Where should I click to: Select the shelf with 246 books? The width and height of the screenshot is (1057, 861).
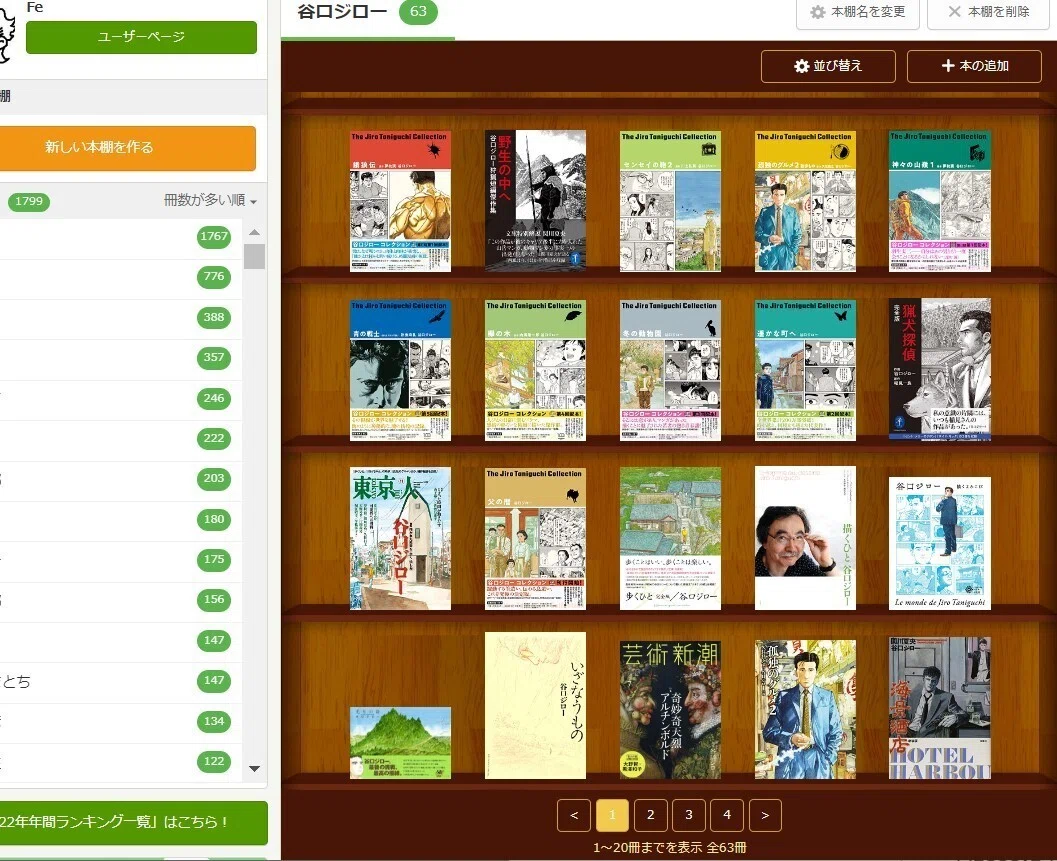121,398
